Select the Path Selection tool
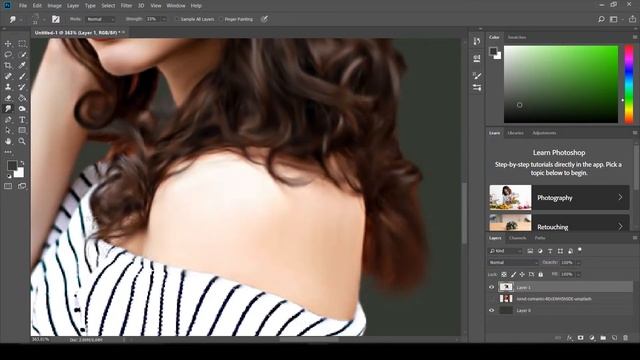The height and width of the screenshot is (360, 640). coord(8,131)
